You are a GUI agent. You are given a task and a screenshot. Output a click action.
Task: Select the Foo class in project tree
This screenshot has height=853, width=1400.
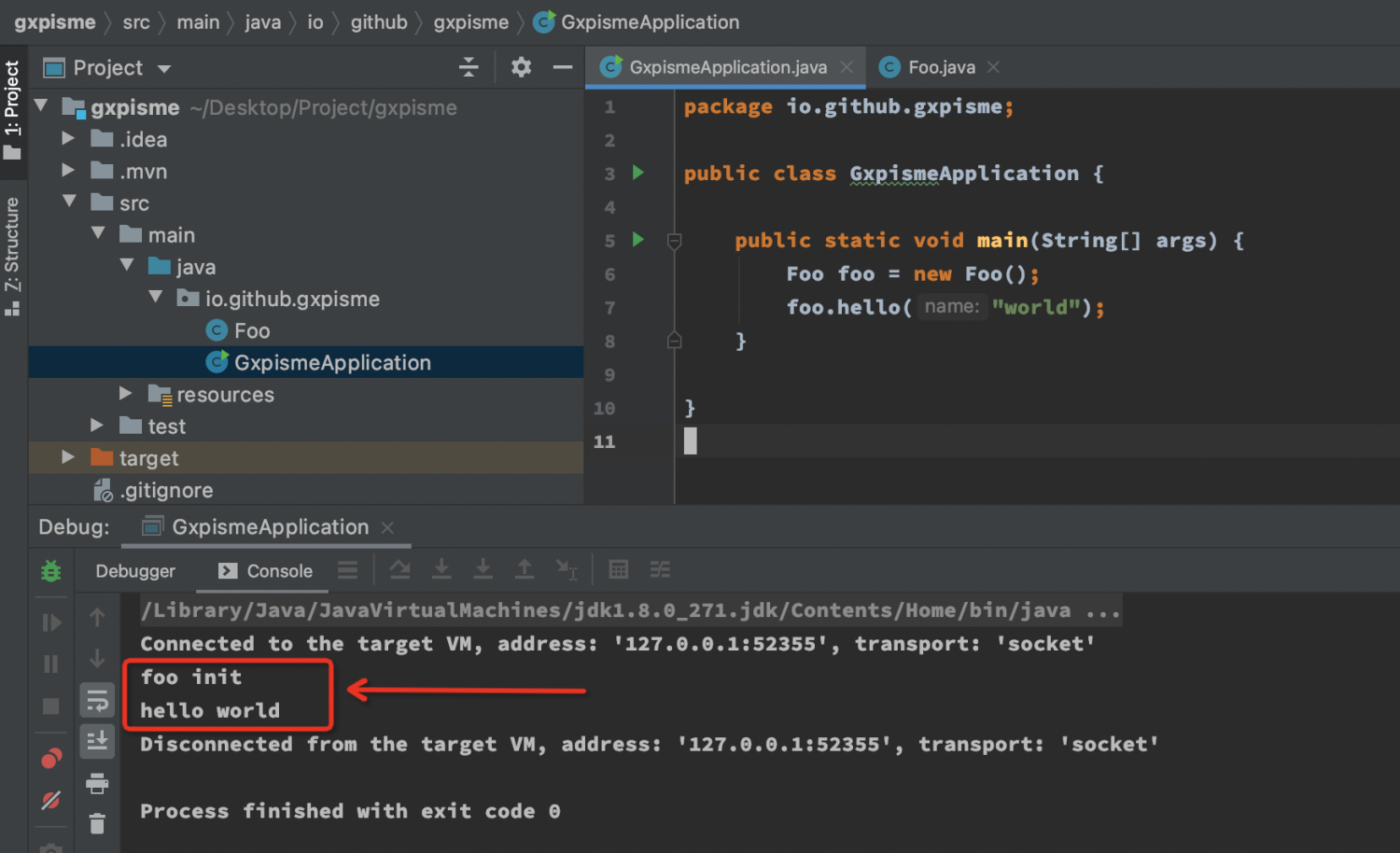click(251, 331)
